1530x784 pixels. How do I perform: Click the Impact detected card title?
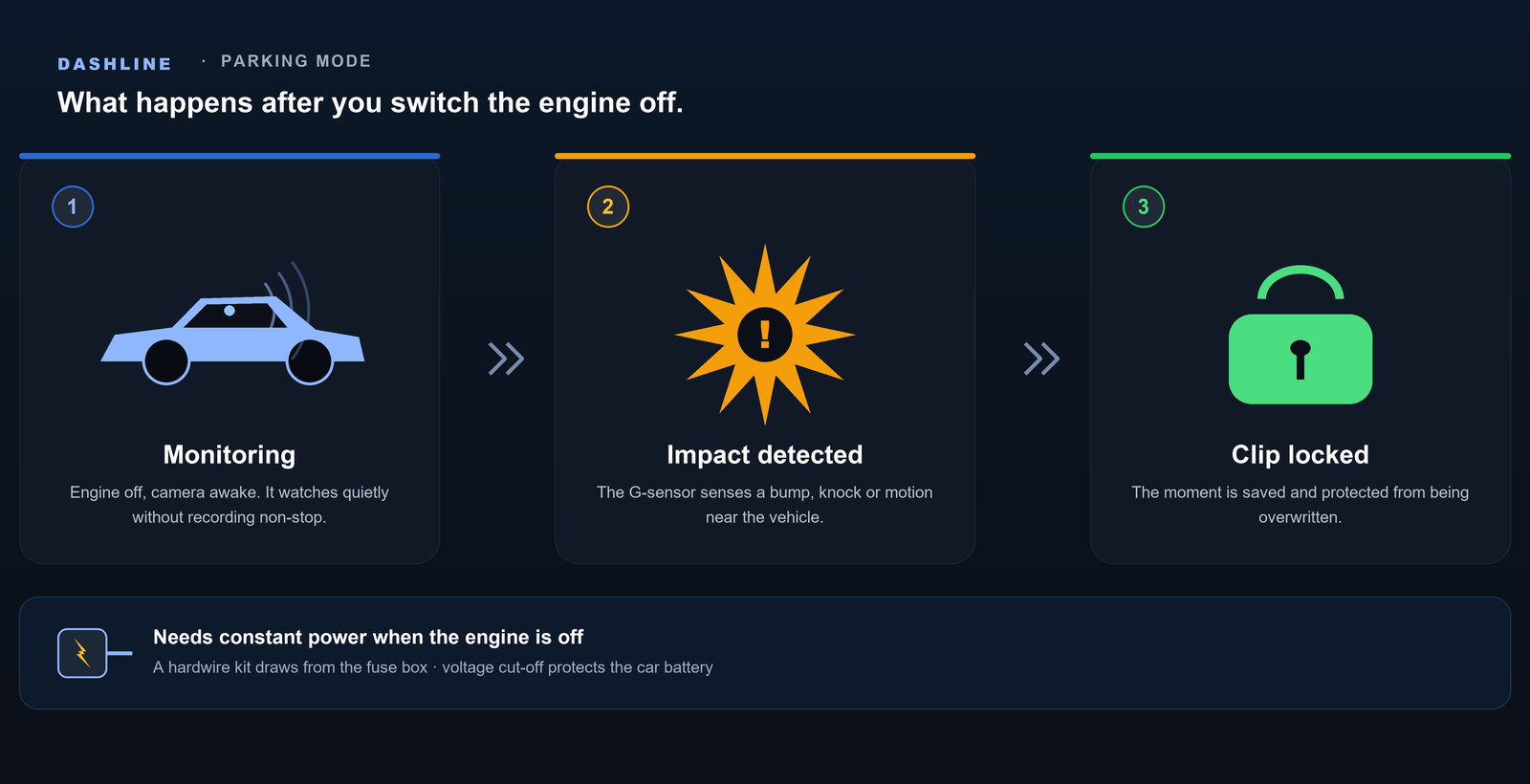pyautogui.click(x=765, y=455)
